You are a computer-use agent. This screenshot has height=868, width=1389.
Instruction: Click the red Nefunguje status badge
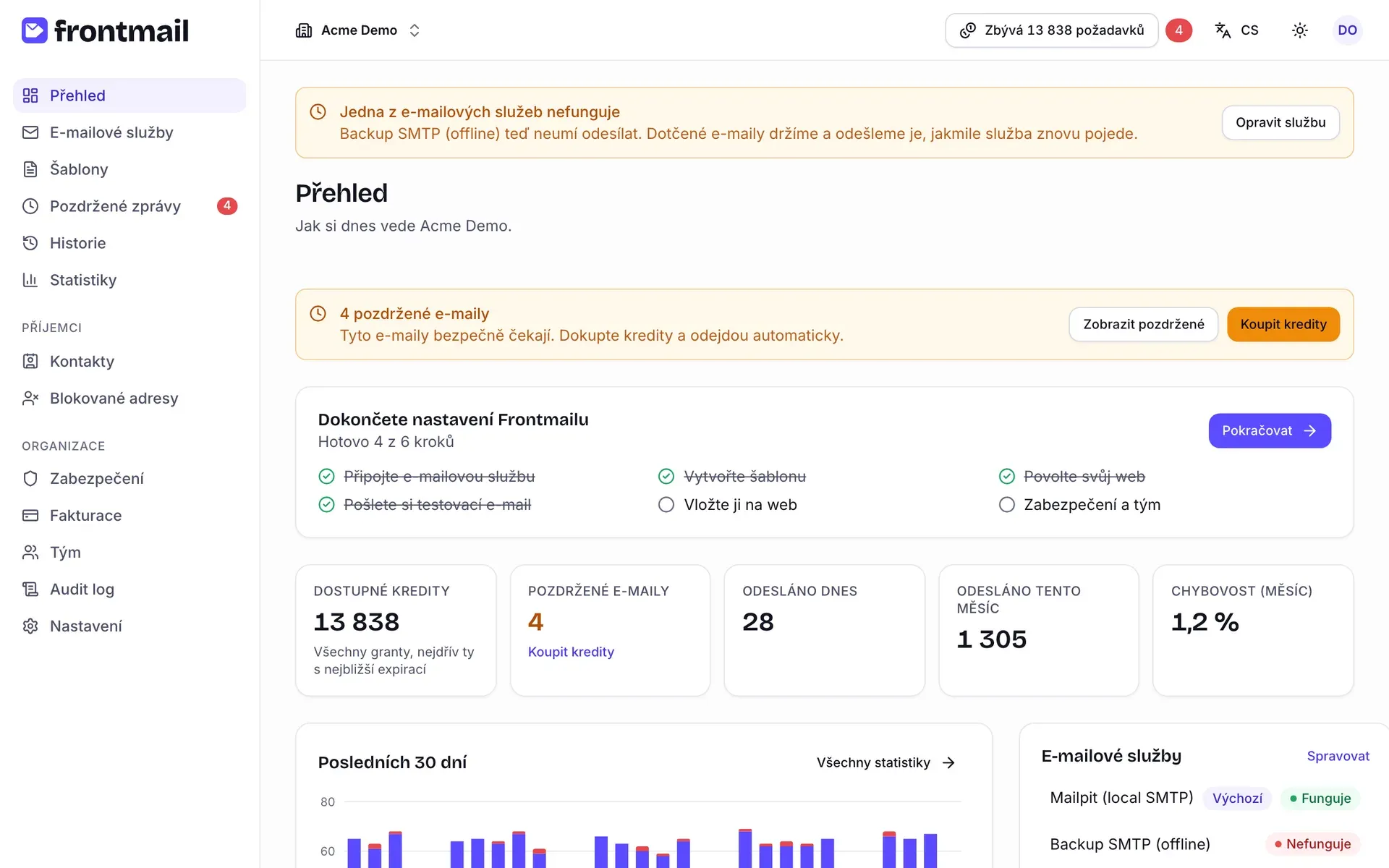click(1313, 844)
